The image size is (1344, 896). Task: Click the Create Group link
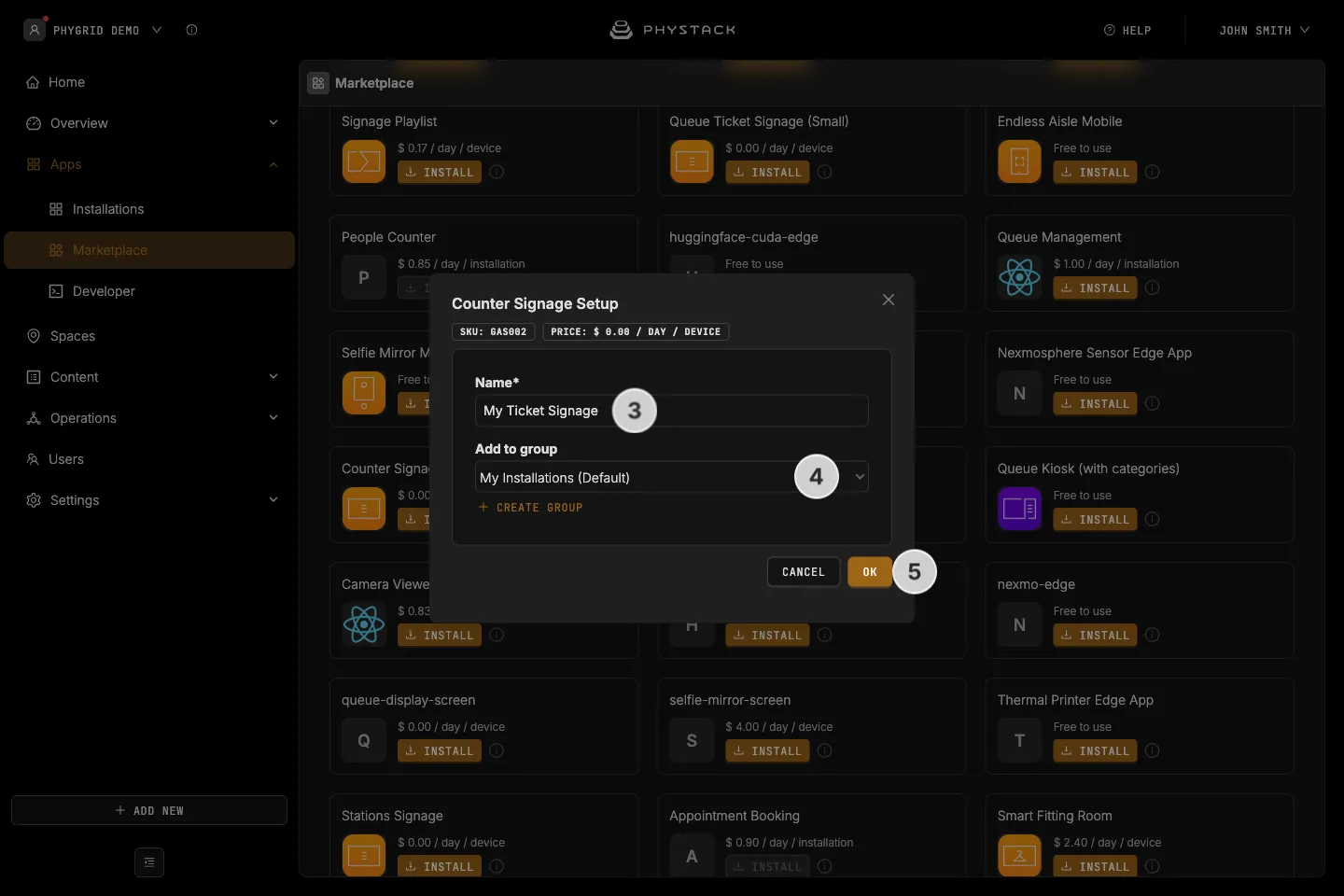click(530, 508)
